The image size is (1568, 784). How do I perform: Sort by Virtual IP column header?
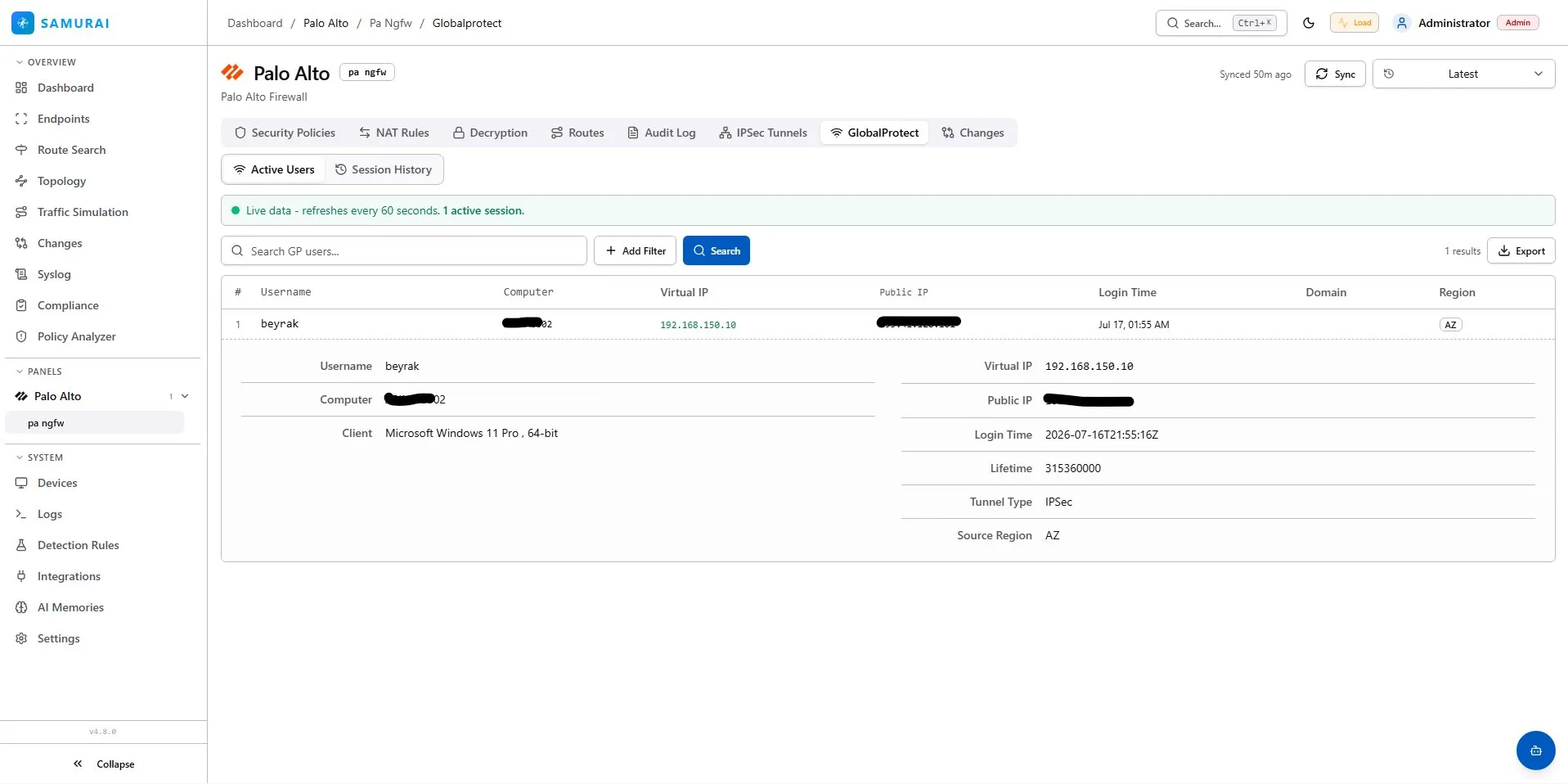click(x=685, y=292)
